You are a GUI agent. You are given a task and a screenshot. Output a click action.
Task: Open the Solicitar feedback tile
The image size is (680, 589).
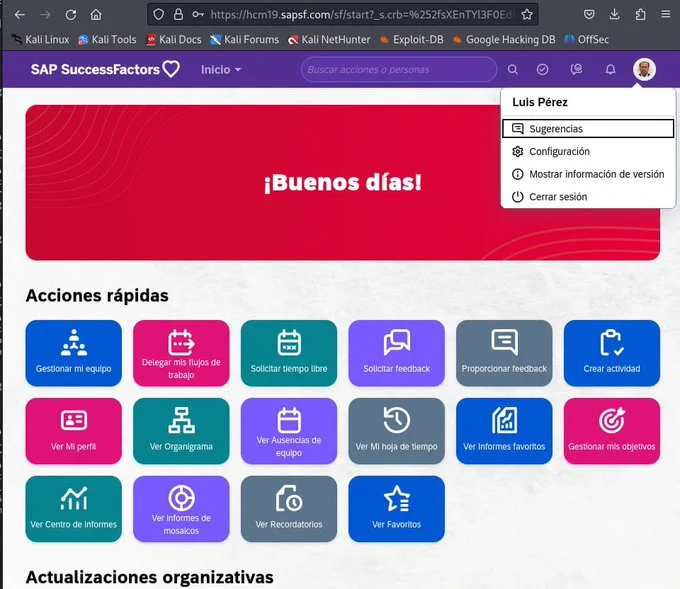396,353
